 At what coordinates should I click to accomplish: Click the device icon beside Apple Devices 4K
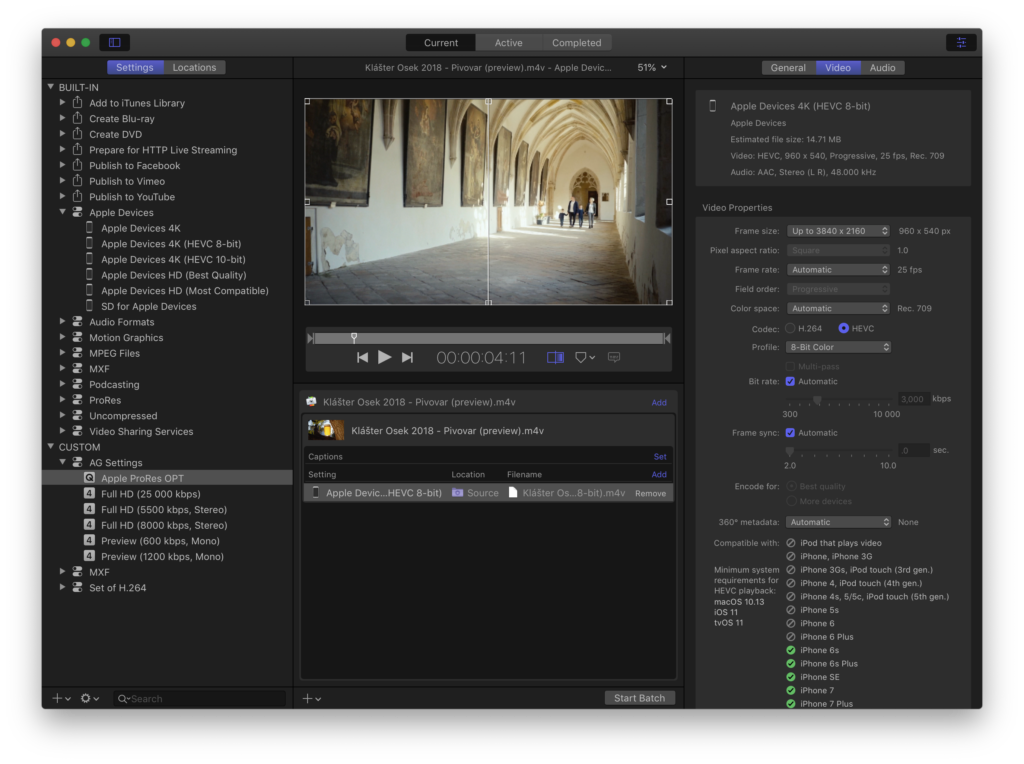[89, 228]
